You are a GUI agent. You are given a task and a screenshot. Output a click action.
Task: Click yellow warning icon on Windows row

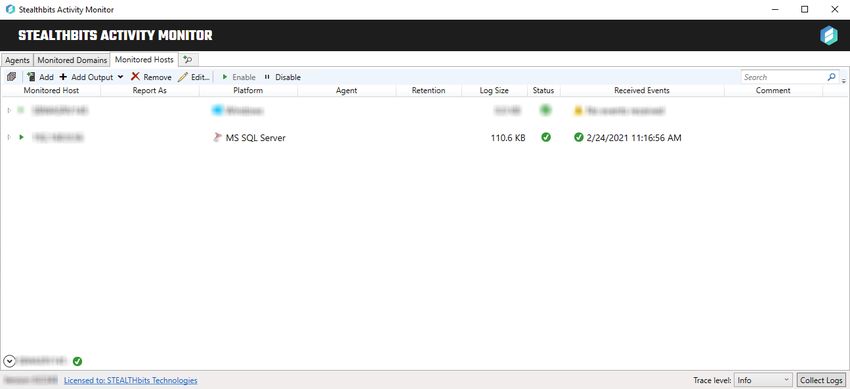(x=578, y=111)
